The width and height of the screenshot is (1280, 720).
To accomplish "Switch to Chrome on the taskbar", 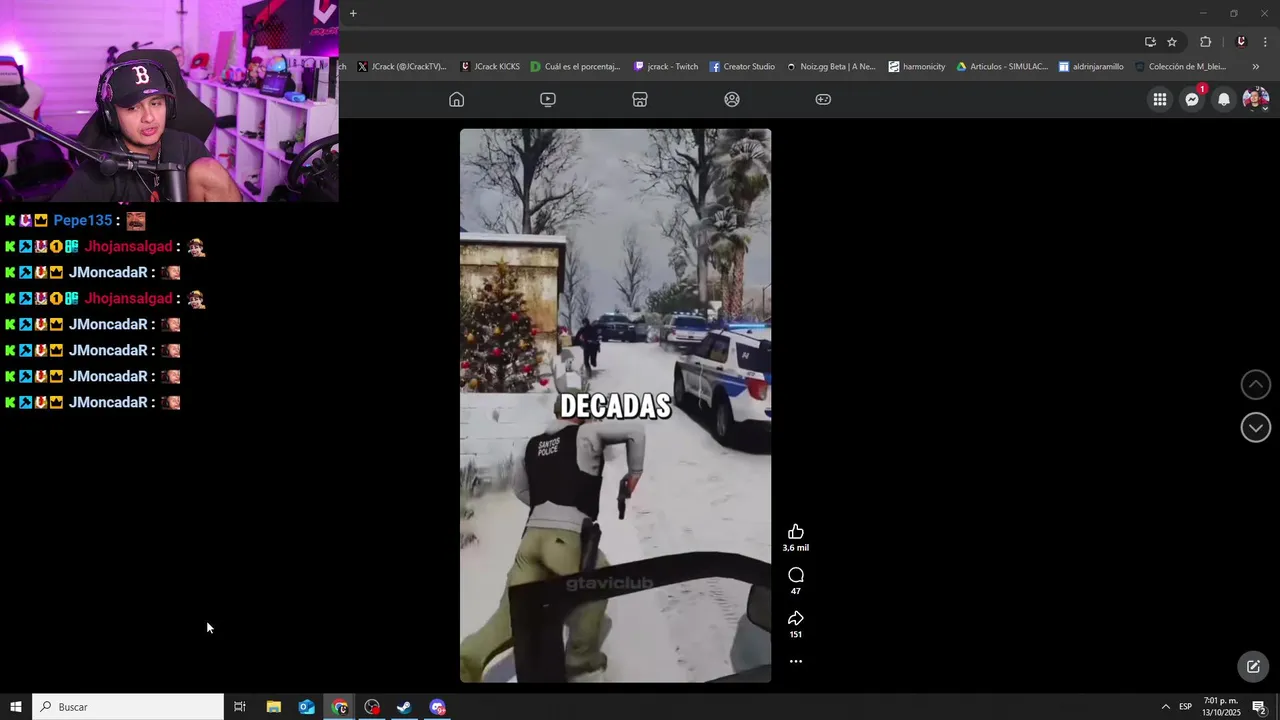I will 340,707.
